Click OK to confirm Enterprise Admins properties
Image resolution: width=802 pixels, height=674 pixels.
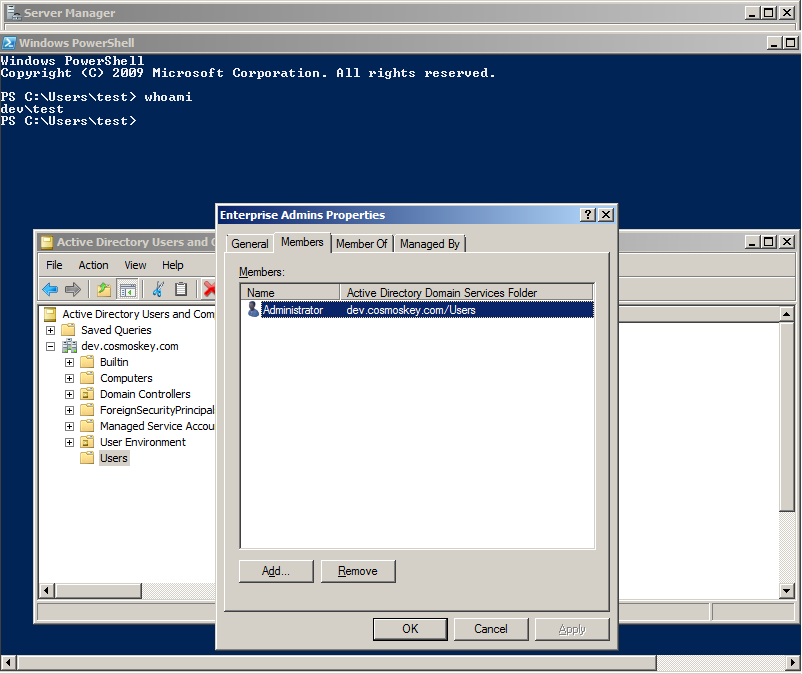click(x=410, y=629)
